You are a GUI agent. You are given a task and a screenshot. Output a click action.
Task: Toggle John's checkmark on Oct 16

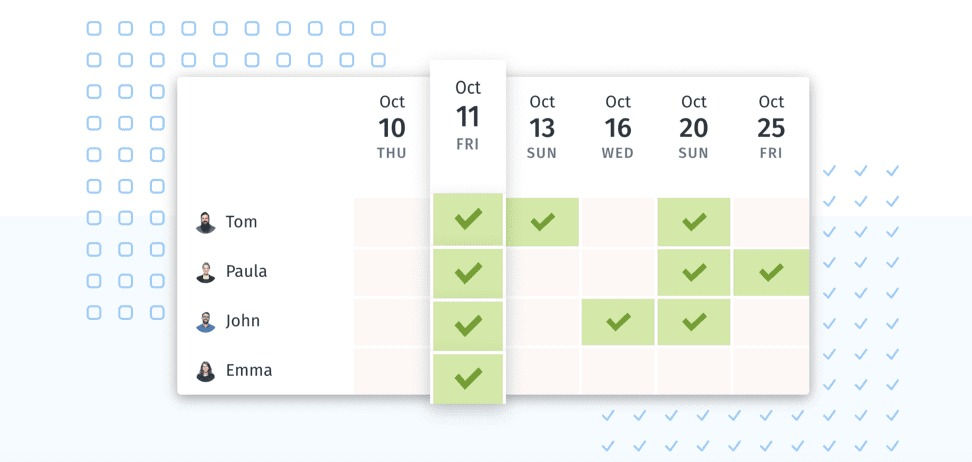pyautogui.click(x=618, y=322)
